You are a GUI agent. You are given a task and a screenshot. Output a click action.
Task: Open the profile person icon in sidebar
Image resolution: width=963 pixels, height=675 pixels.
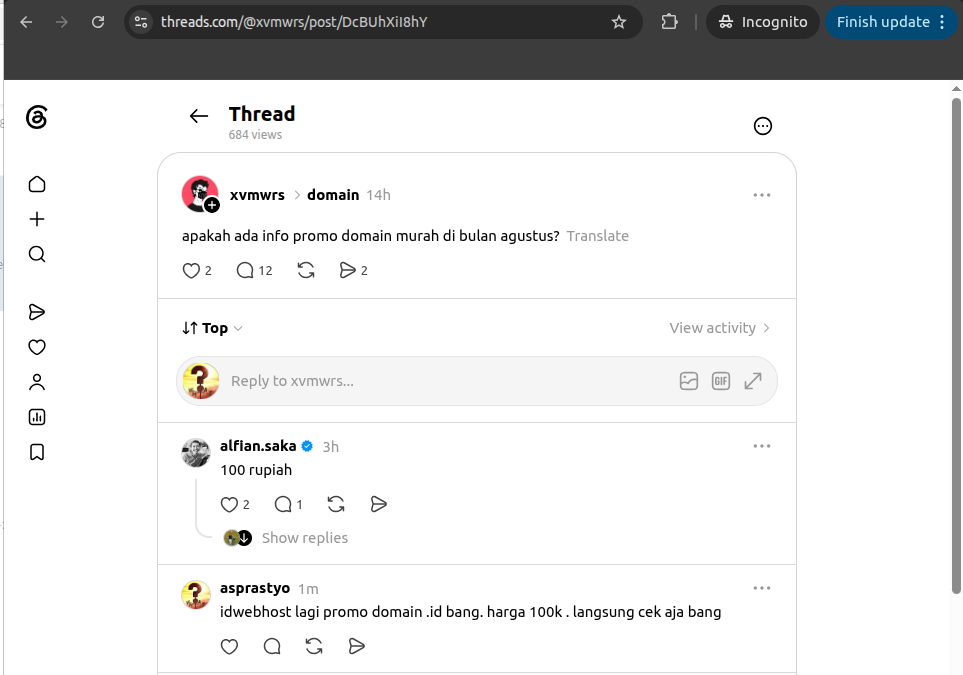[37, 382]
